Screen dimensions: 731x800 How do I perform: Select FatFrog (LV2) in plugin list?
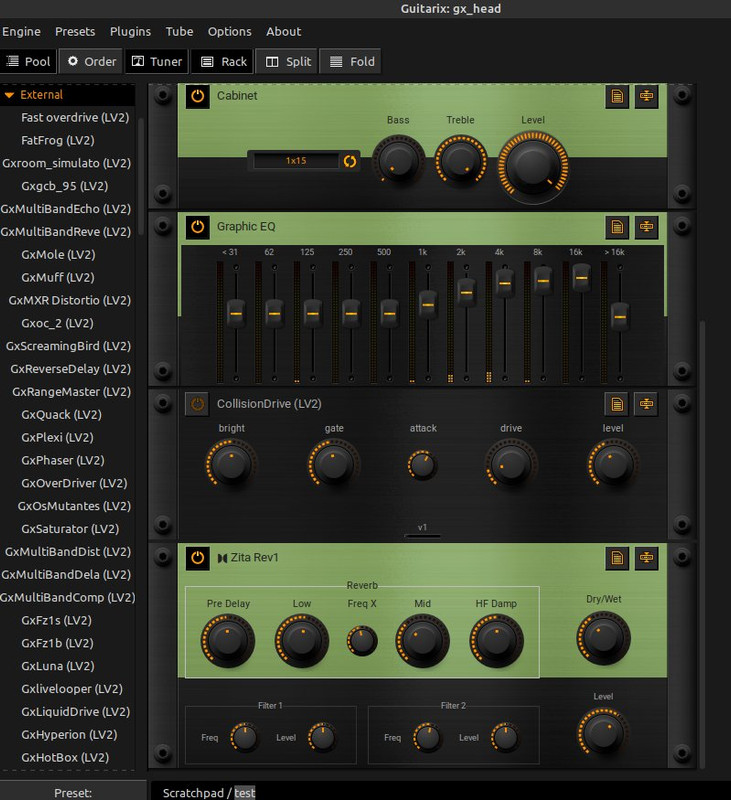point(58,140)
